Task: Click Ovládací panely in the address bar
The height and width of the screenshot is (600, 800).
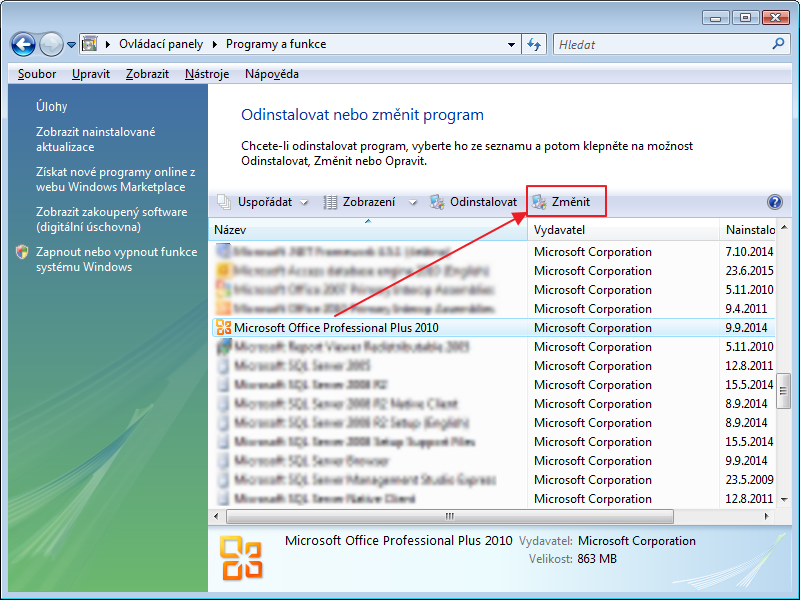Action: pyautogui.click(x=161, y=44)
